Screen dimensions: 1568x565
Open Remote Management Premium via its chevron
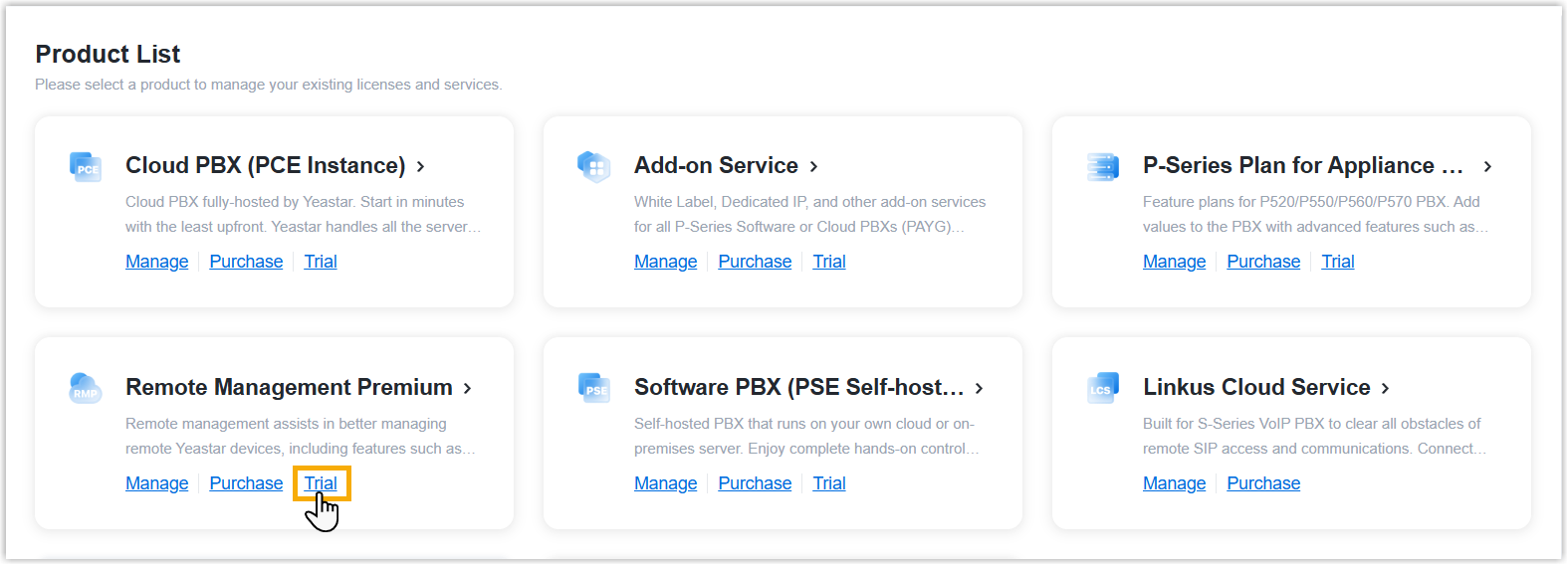point(468,389)
